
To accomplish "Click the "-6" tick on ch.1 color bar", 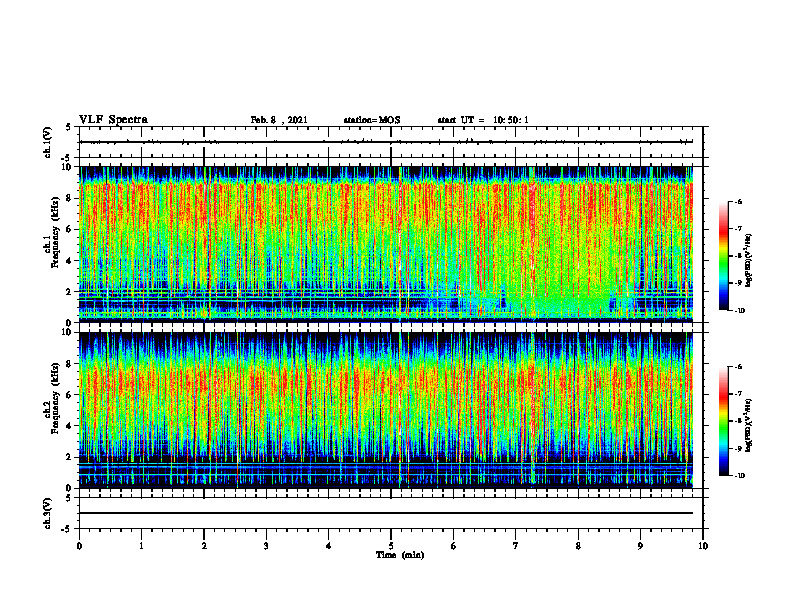I will pyautogui.click(x=738, y=201).
